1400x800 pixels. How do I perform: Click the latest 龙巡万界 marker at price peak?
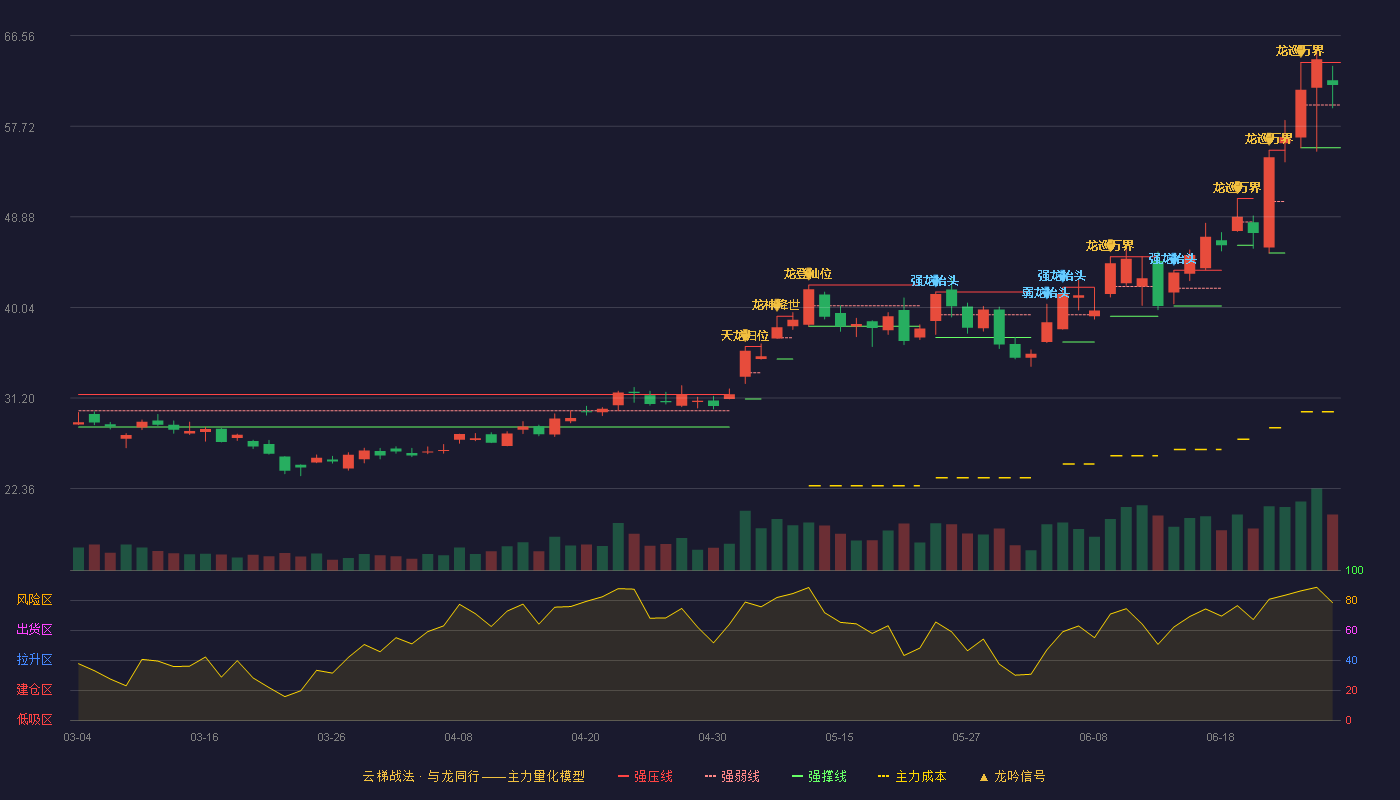click(1300, 50)
